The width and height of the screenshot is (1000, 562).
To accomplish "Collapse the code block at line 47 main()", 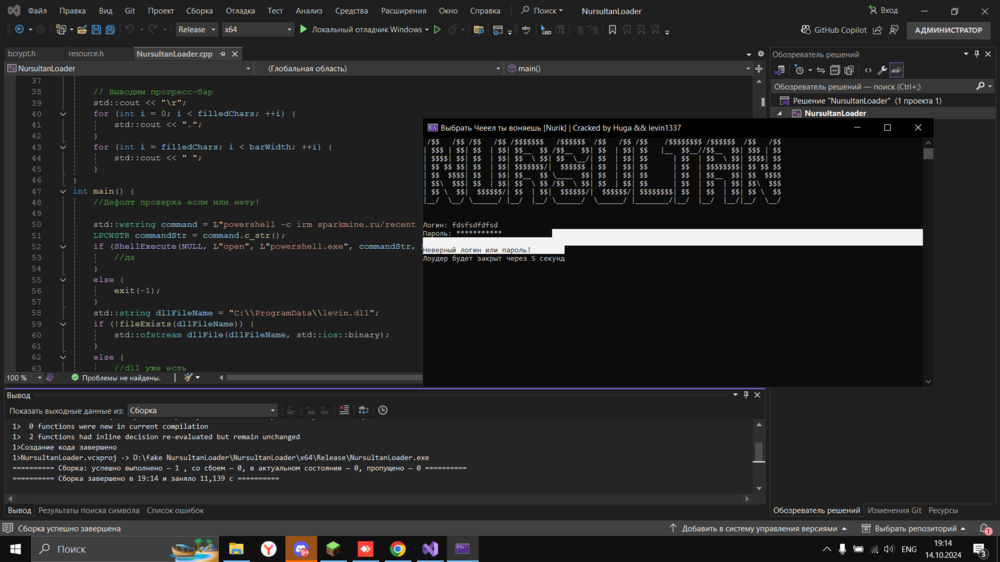I will click(x=62, y=191).
